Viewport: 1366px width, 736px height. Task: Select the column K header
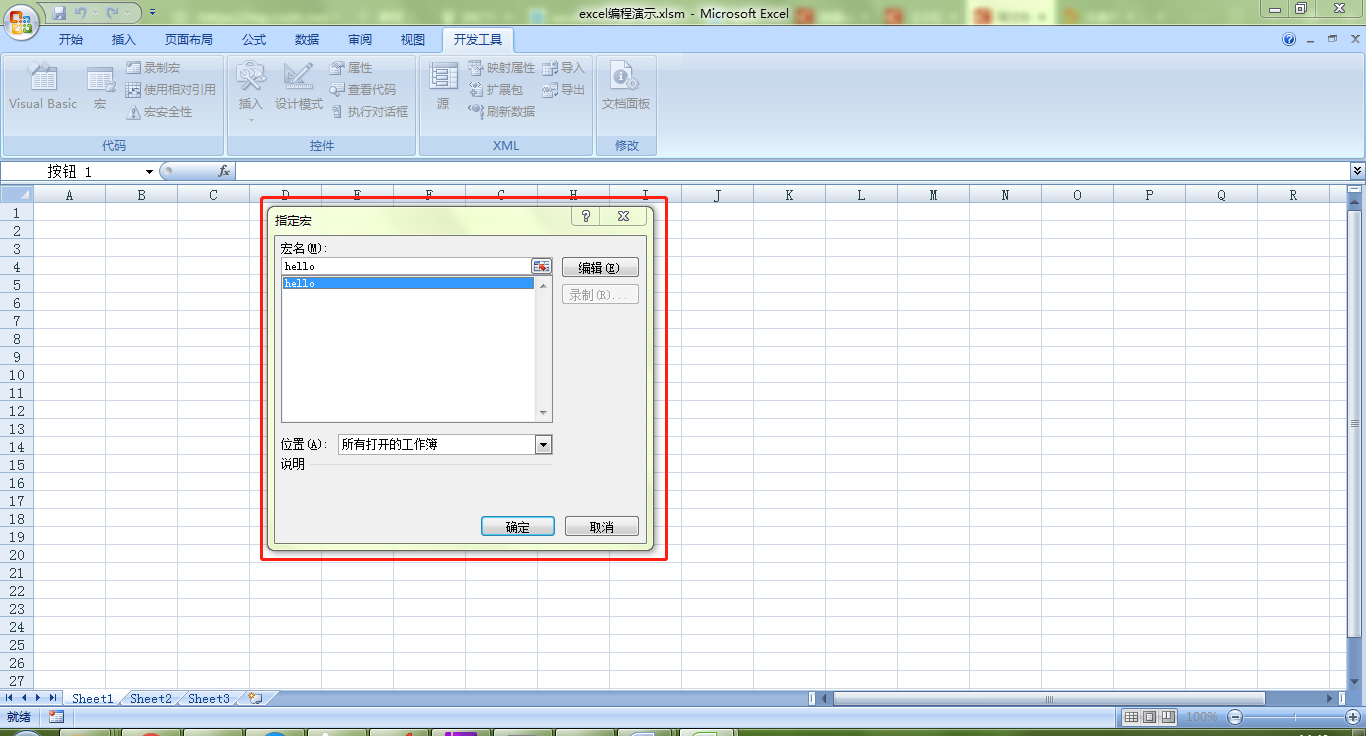pyautogui.click(x=789, y=195)
